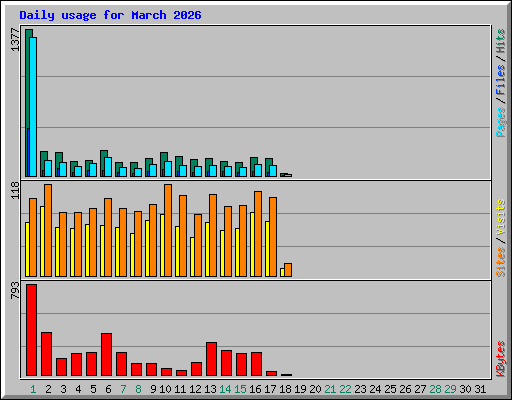Click day label 11 on the x-axis

click(180, 389)
